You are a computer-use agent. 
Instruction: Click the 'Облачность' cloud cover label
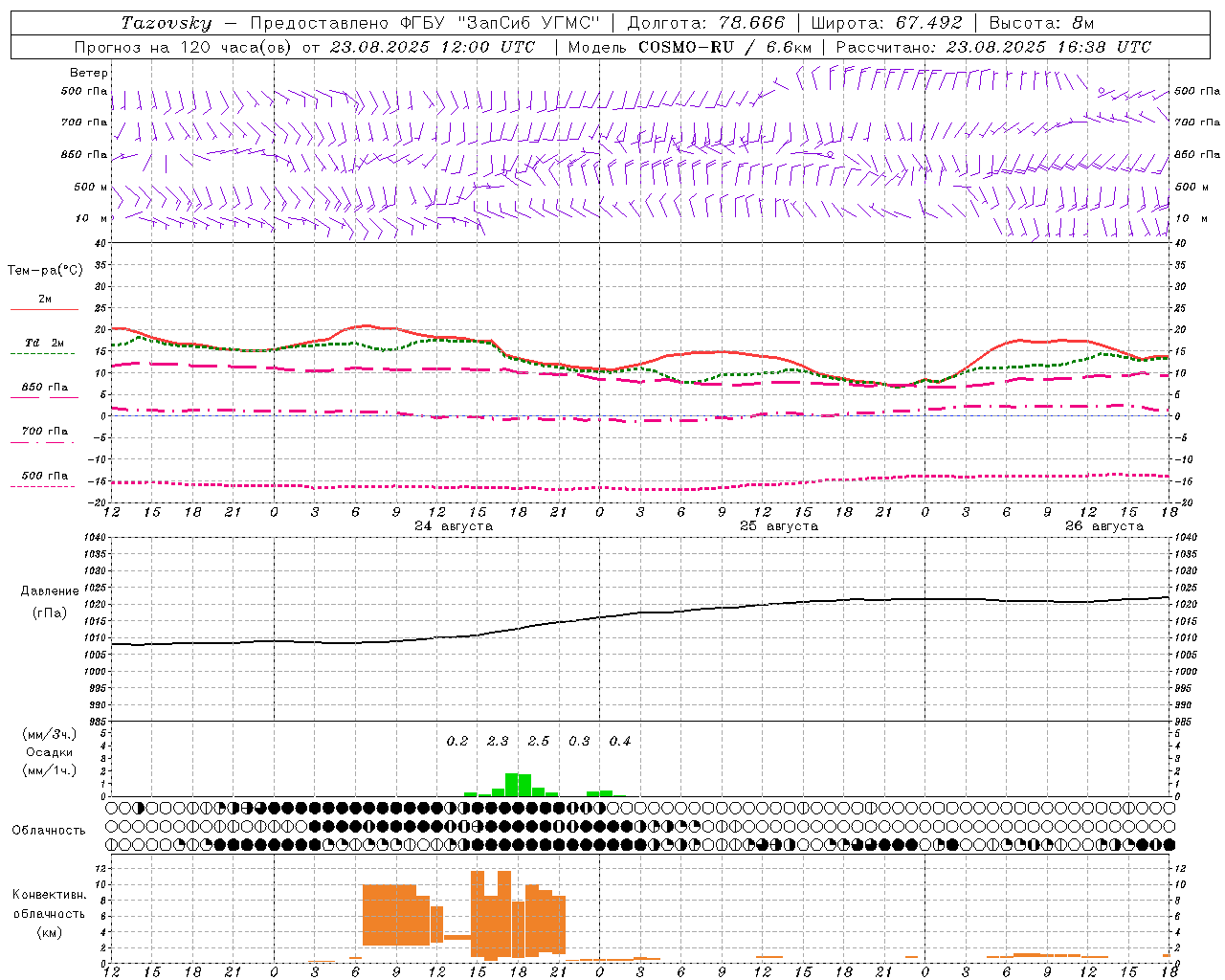point(49,831)
